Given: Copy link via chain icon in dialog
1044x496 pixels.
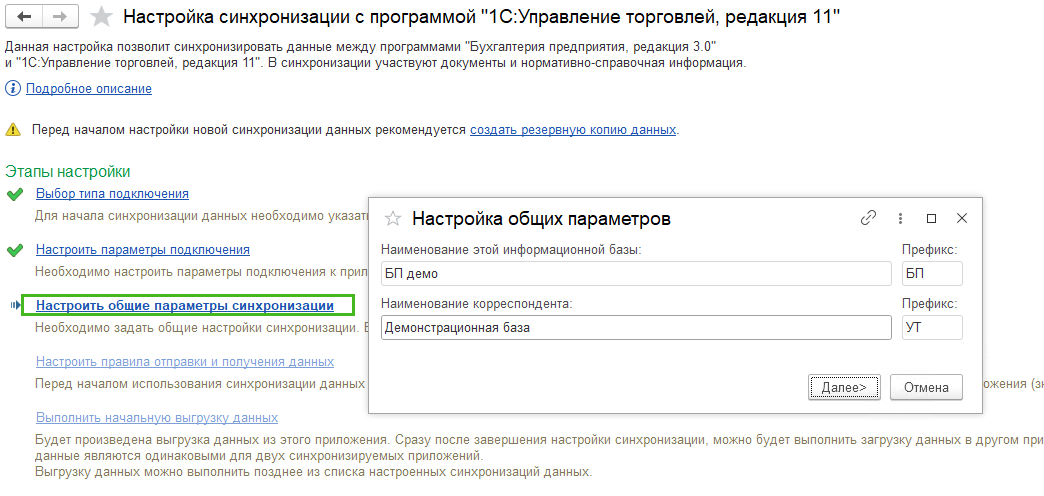Looking at the screenshot, I should pyautogui.click(x=868, y=218).
